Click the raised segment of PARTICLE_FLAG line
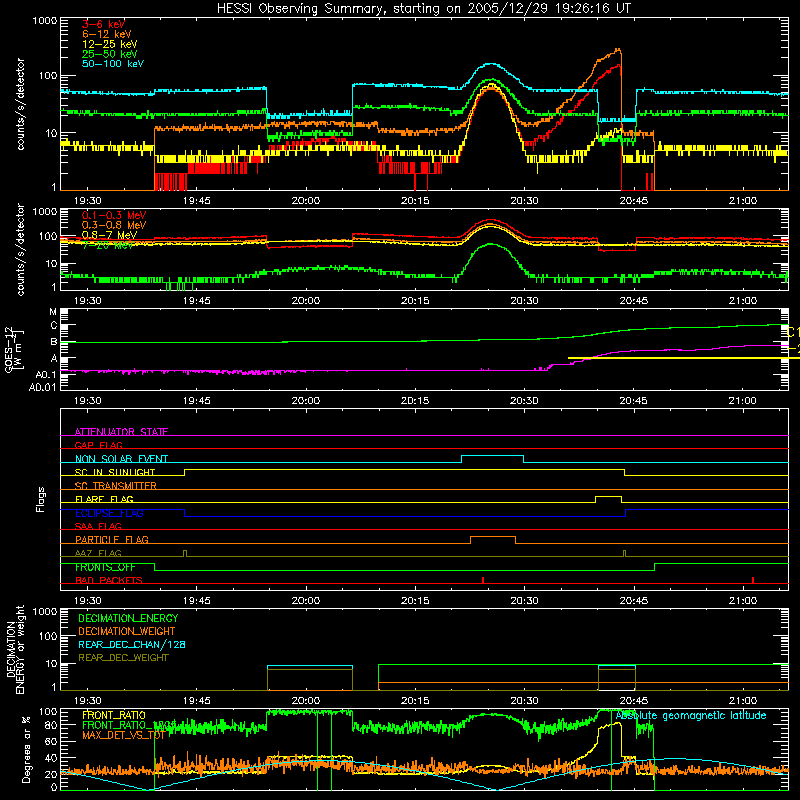 pos(492,537)
